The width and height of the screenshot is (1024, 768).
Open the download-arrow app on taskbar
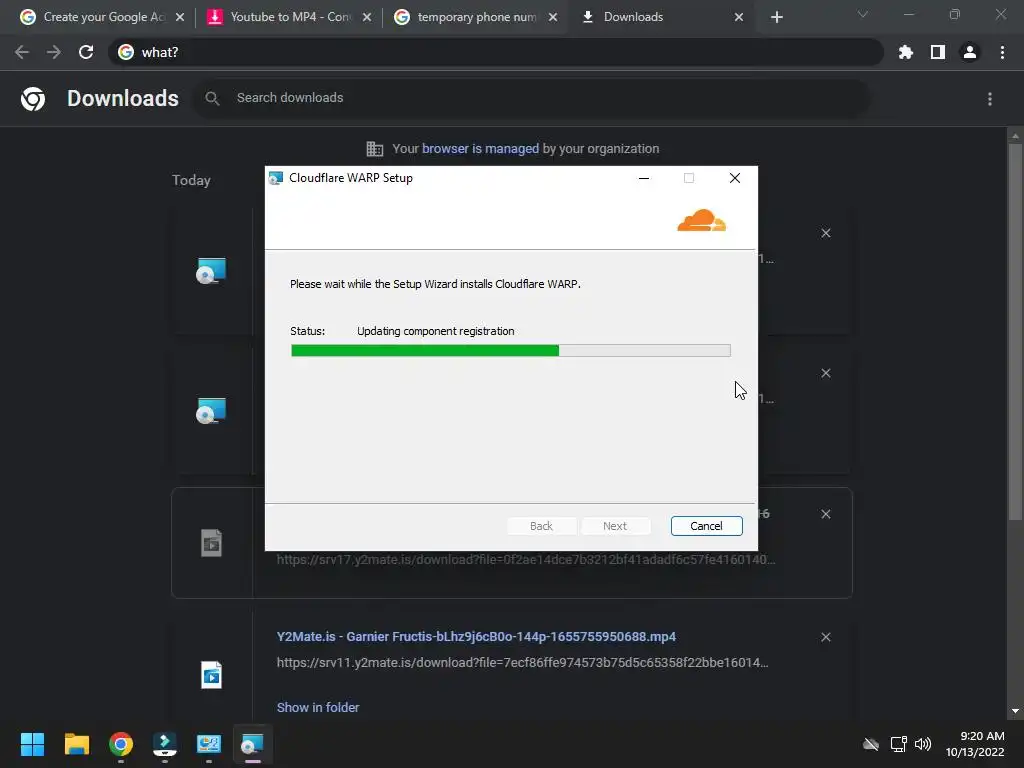(165, 744)
